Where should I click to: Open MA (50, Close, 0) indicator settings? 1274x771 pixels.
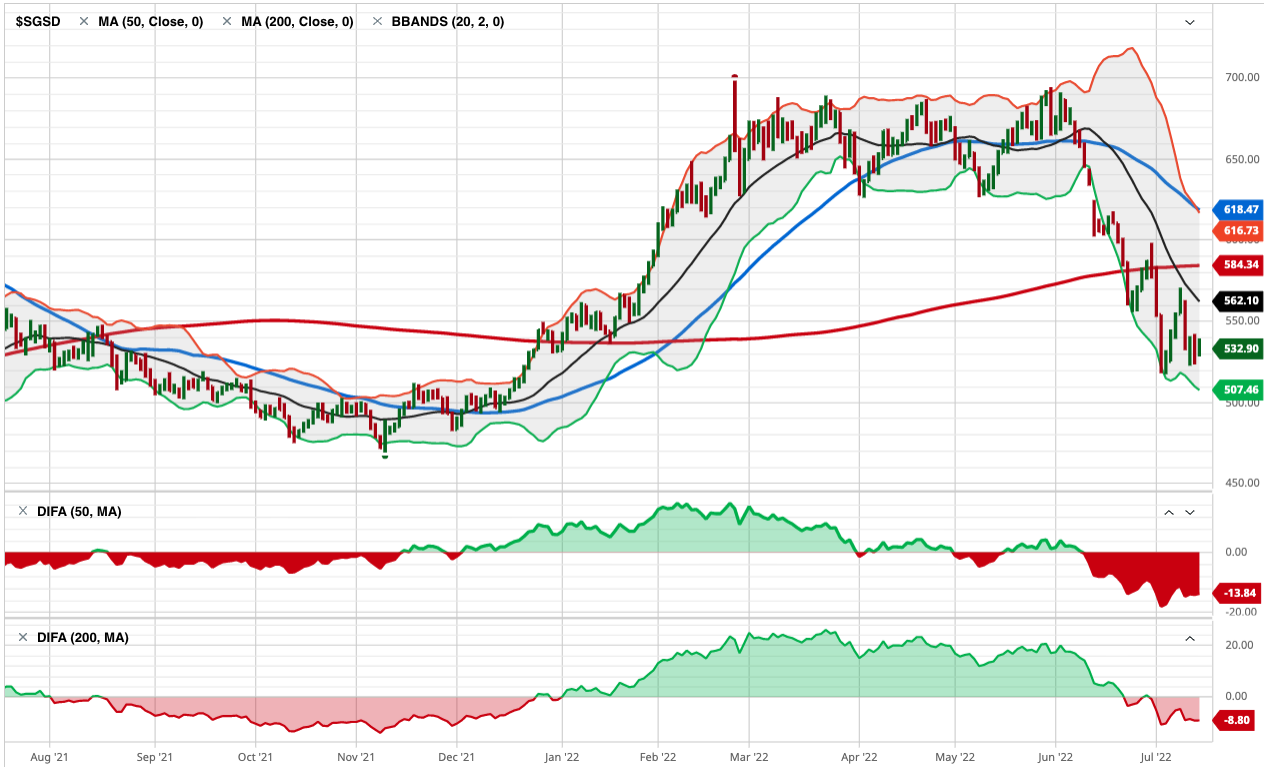[x=150, y=21]
